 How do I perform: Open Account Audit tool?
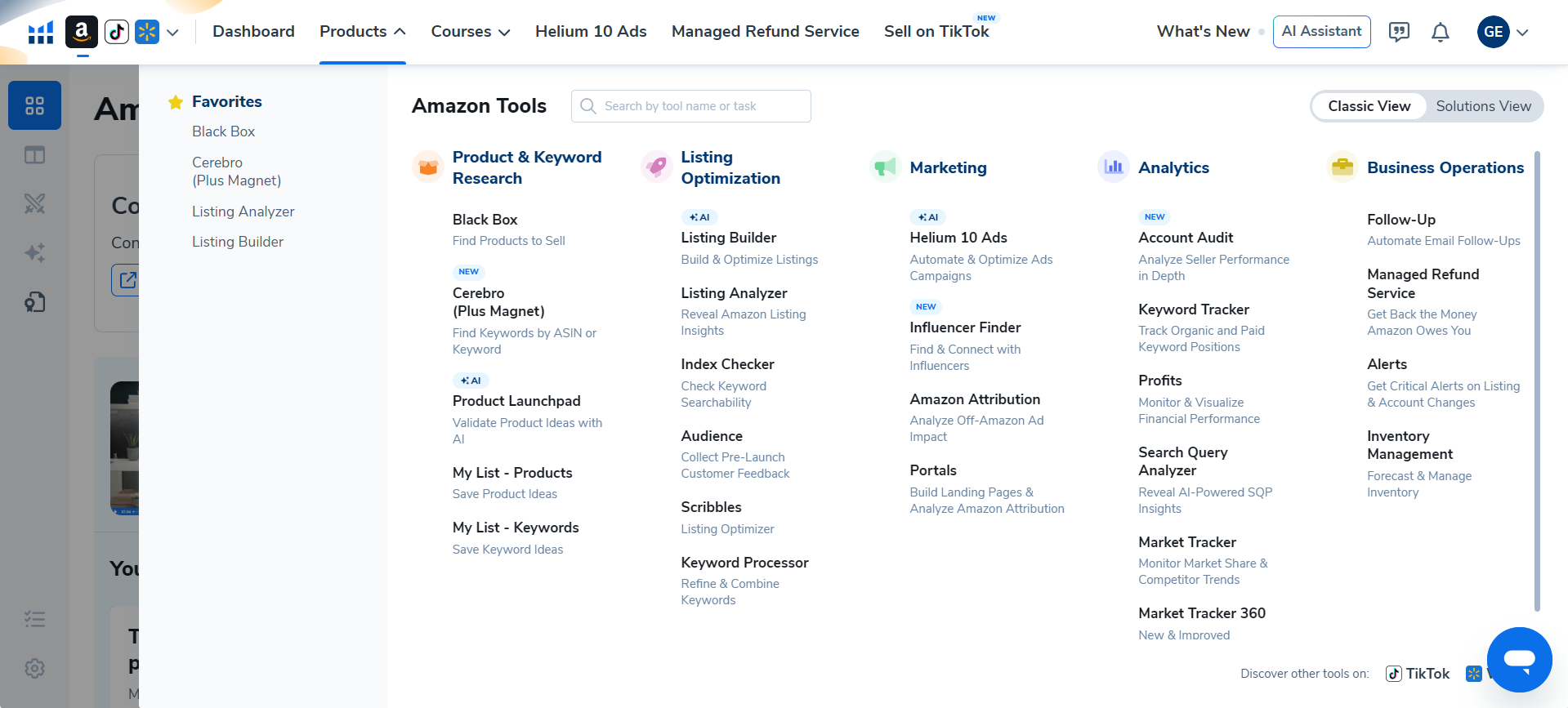1186,238
